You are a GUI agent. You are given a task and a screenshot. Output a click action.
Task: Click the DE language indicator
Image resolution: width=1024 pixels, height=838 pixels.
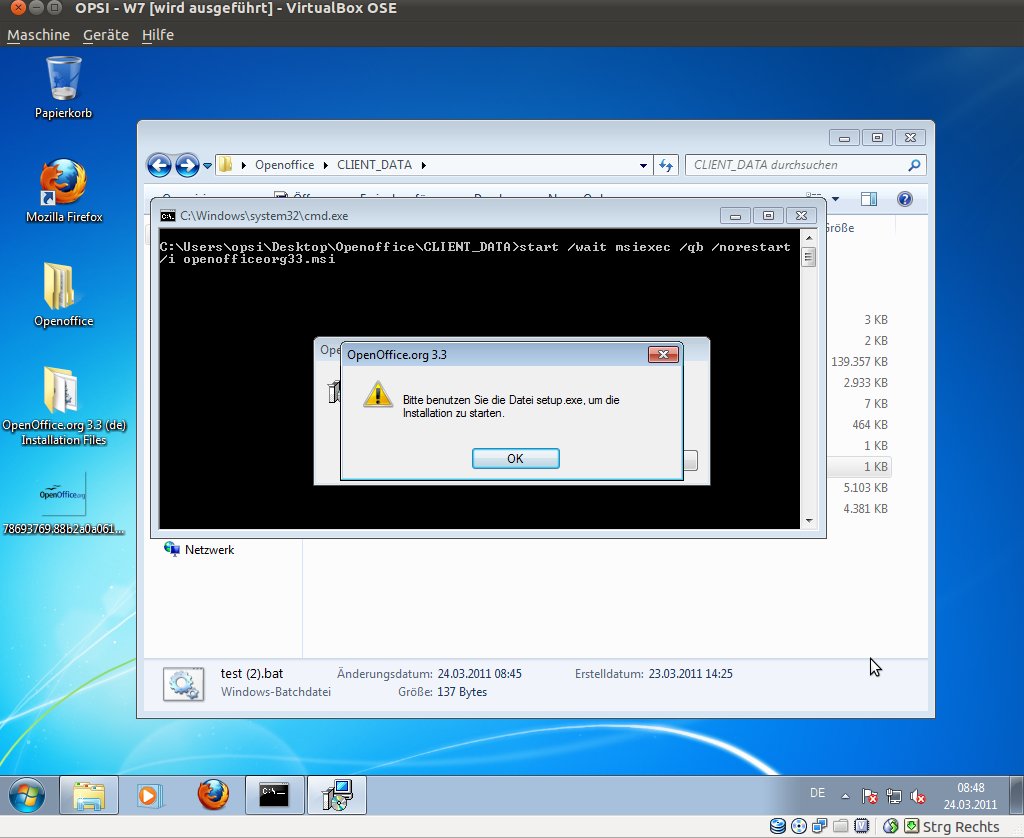[817, 793]
